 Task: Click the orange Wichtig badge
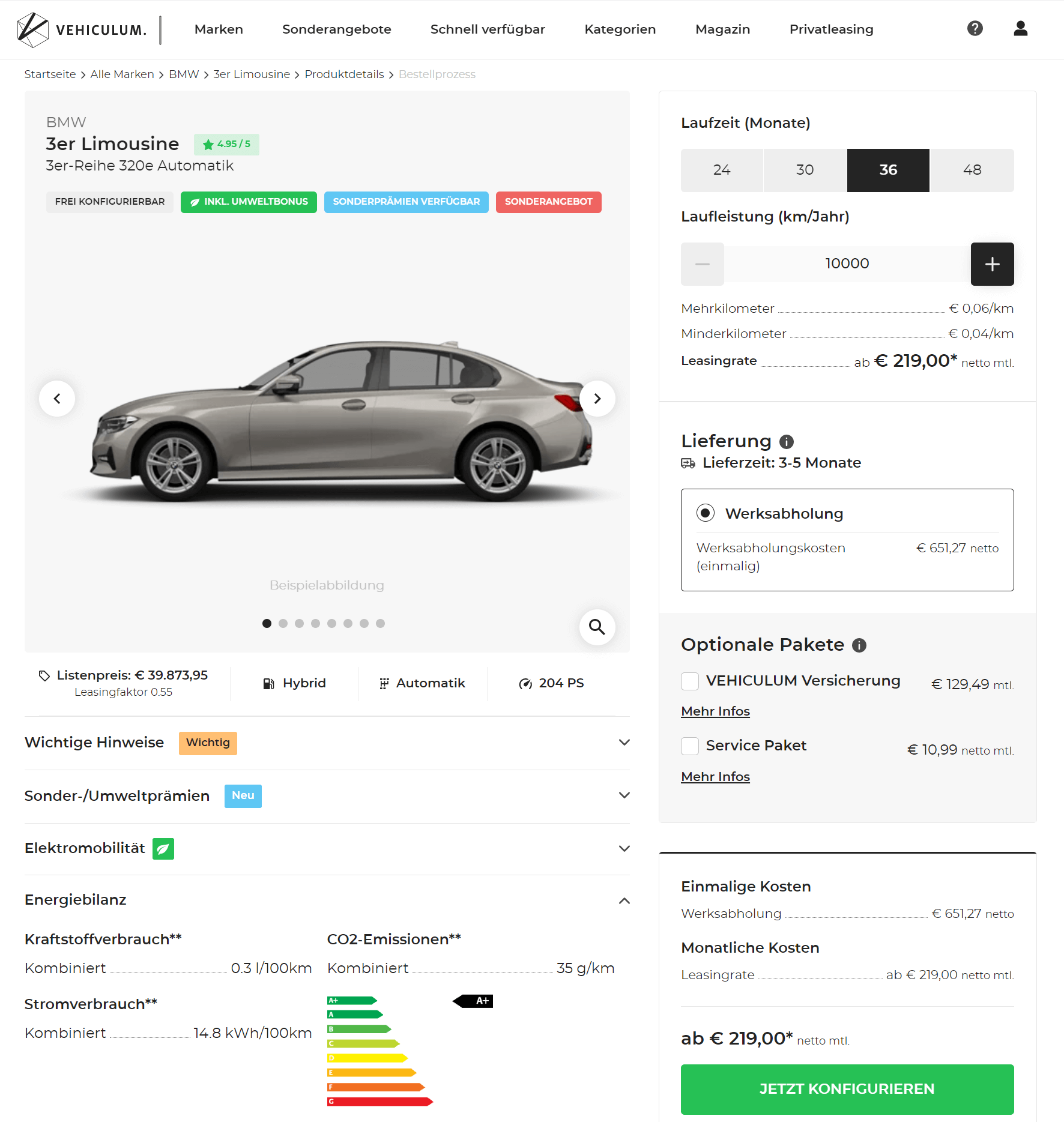click(x=208, y=743)
